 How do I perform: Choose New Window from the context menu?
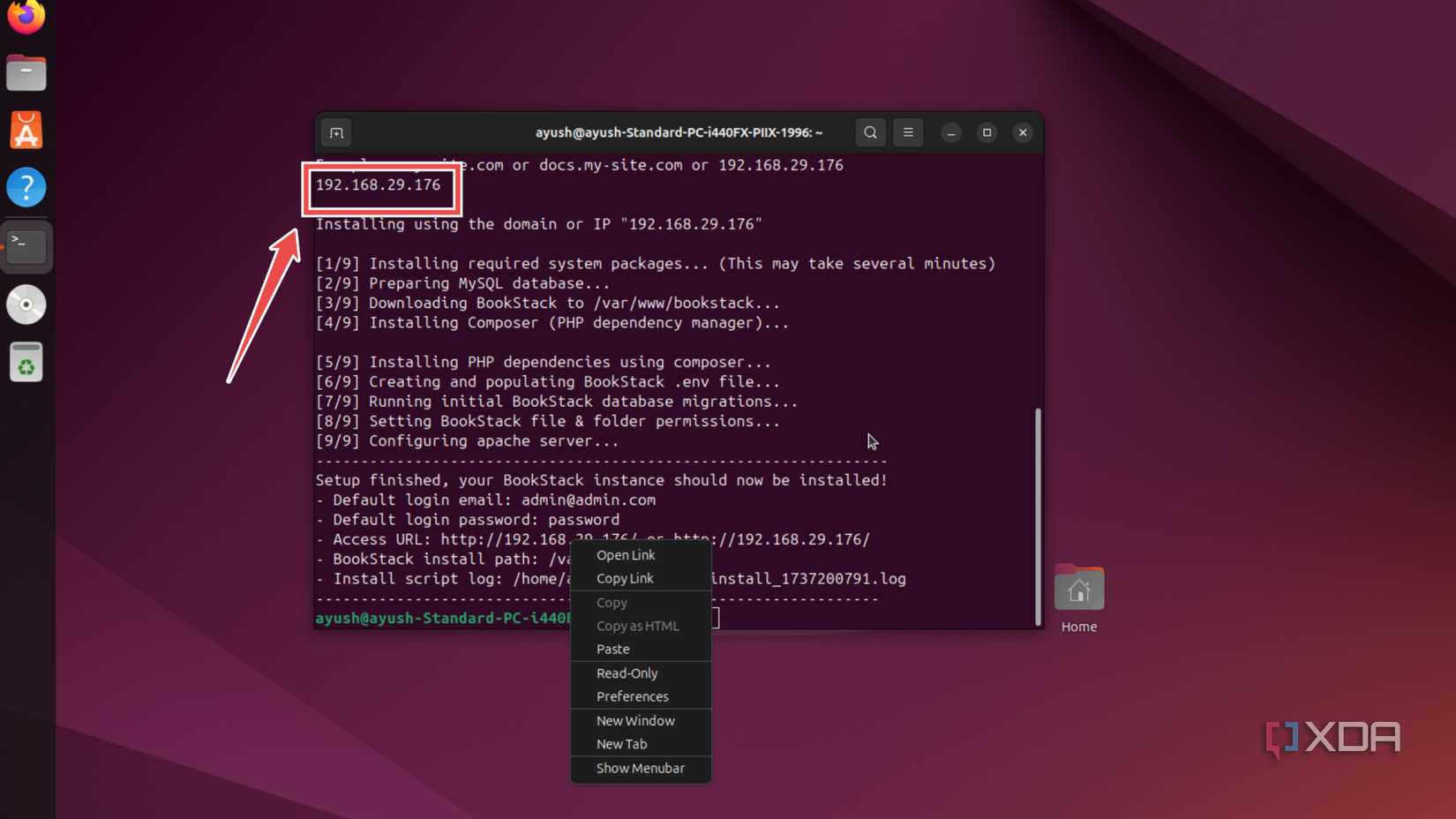tap(635, 720)
